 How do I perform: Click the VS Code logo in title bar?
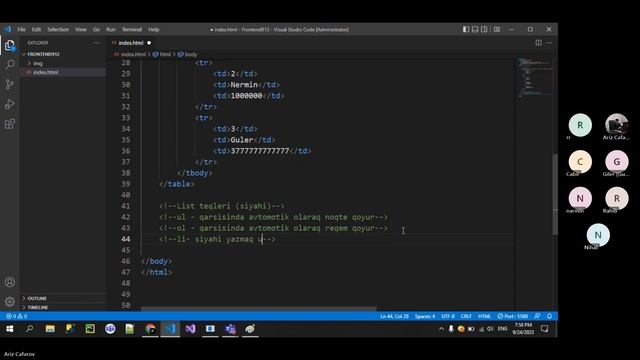[x=8, y=29]
